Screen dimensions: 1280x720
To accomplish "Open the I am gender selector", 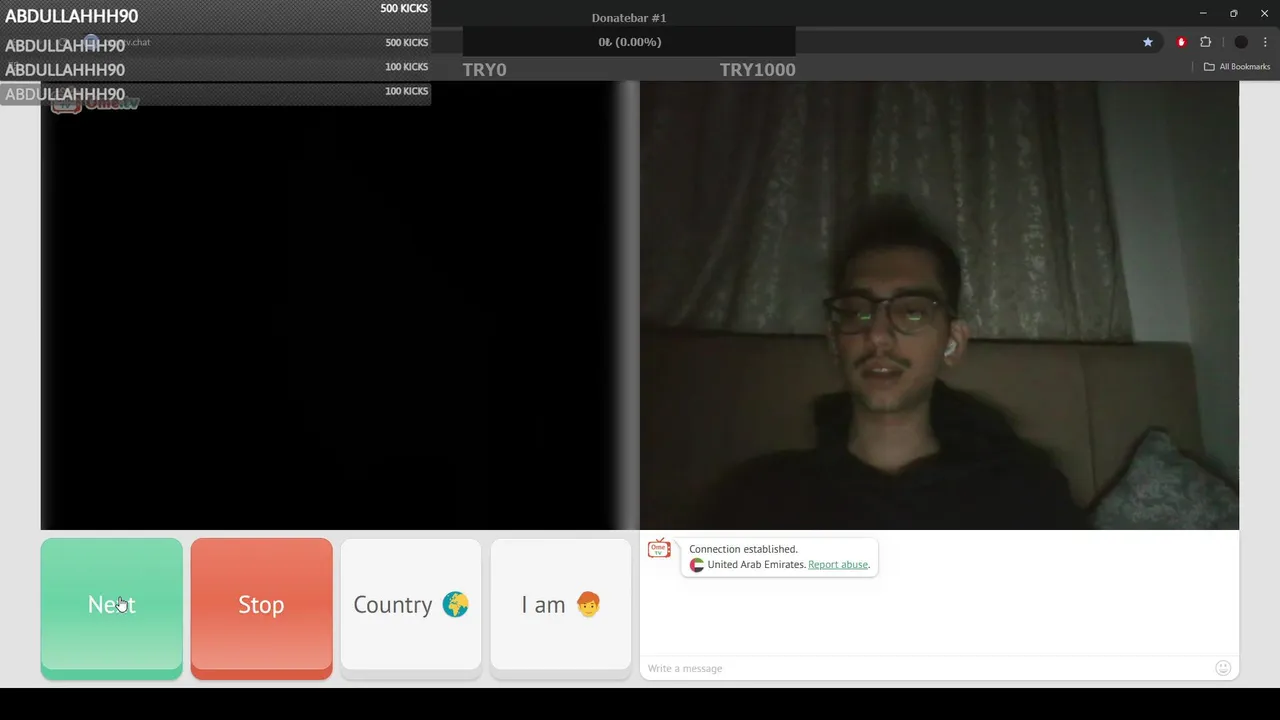I will (561, 607).
